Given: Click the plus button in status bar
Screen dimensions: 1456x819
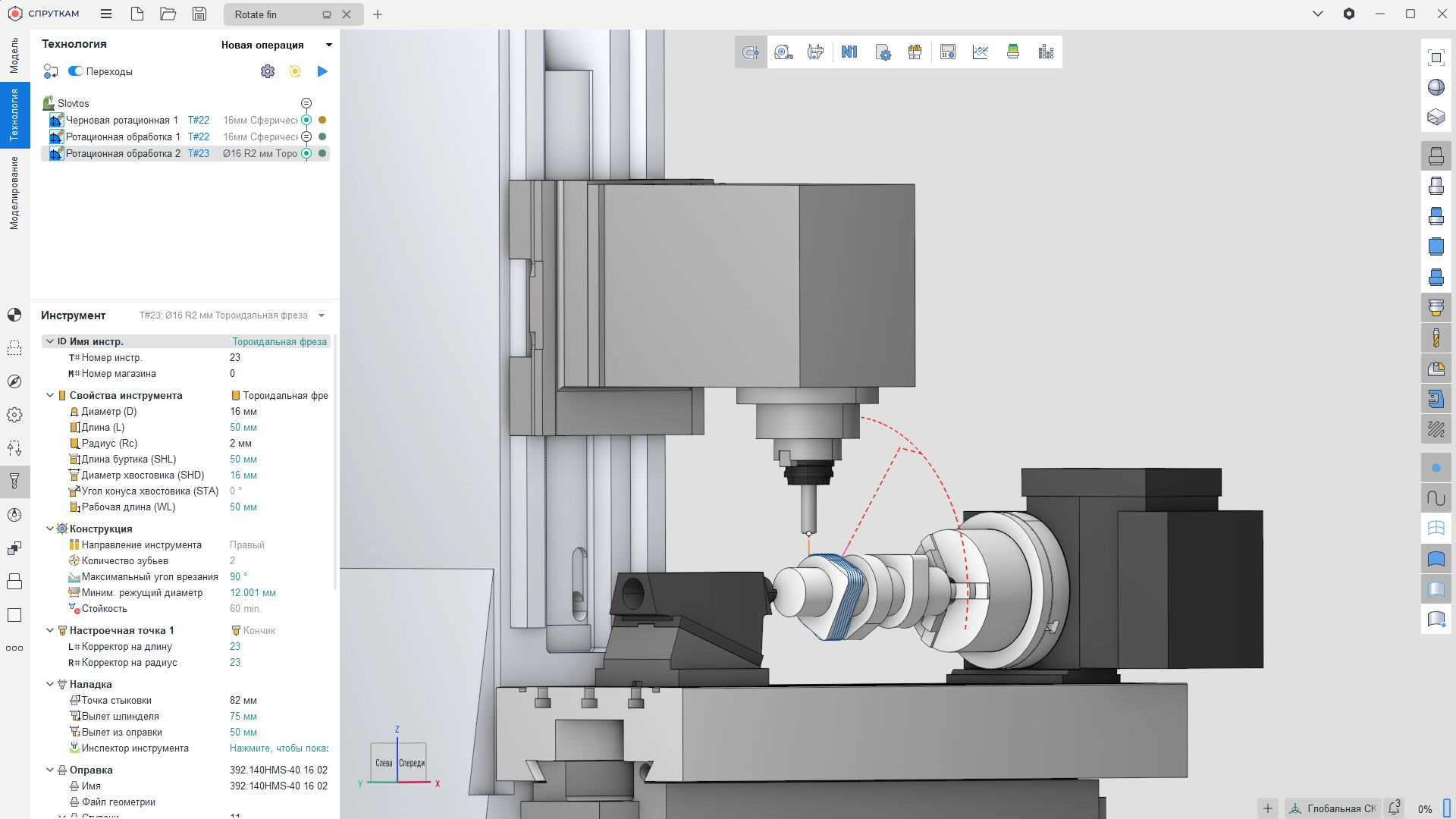Looking at the screenshot, I should coord(1268,808).
